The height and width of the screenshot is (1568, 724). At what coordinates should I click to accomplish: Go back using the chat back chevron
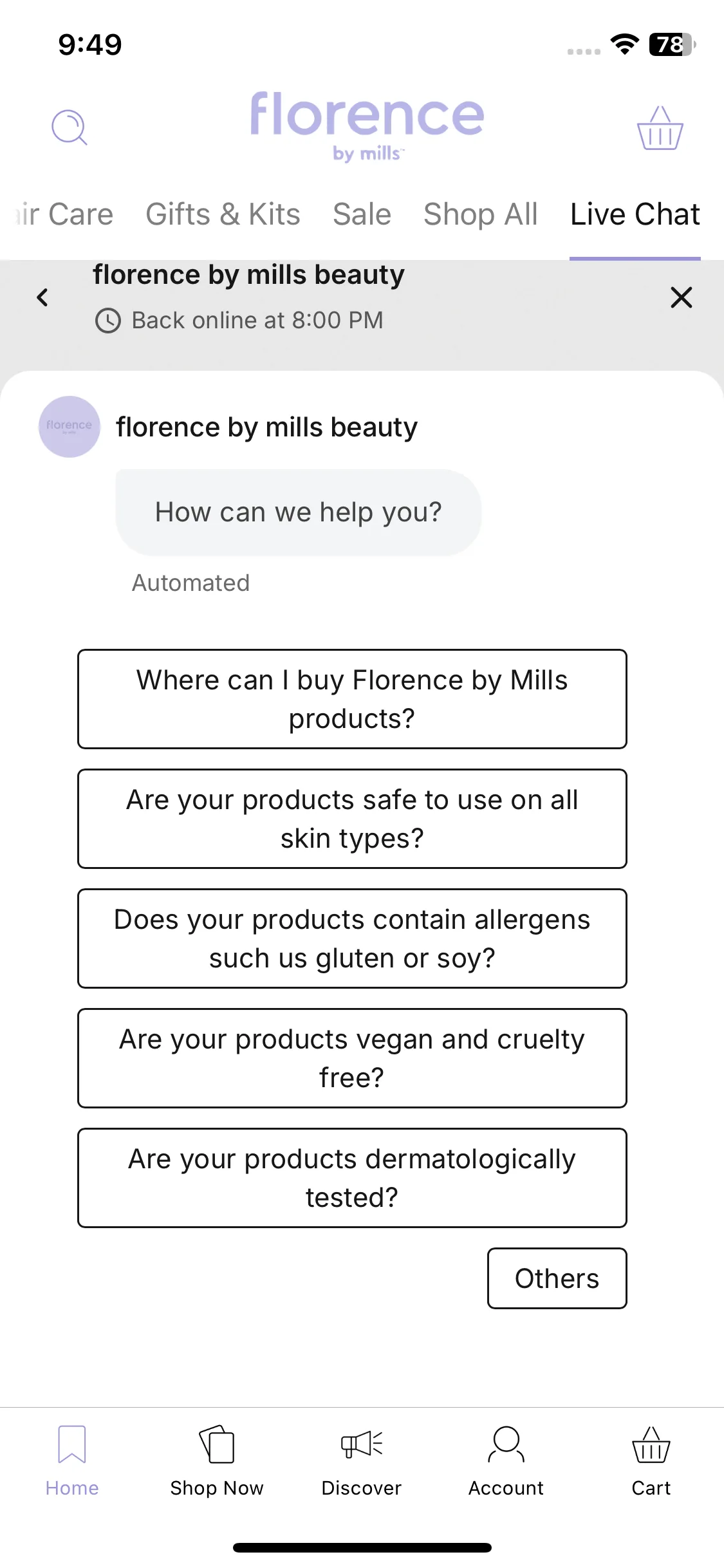pyautogui.click(x=42, y=297)
